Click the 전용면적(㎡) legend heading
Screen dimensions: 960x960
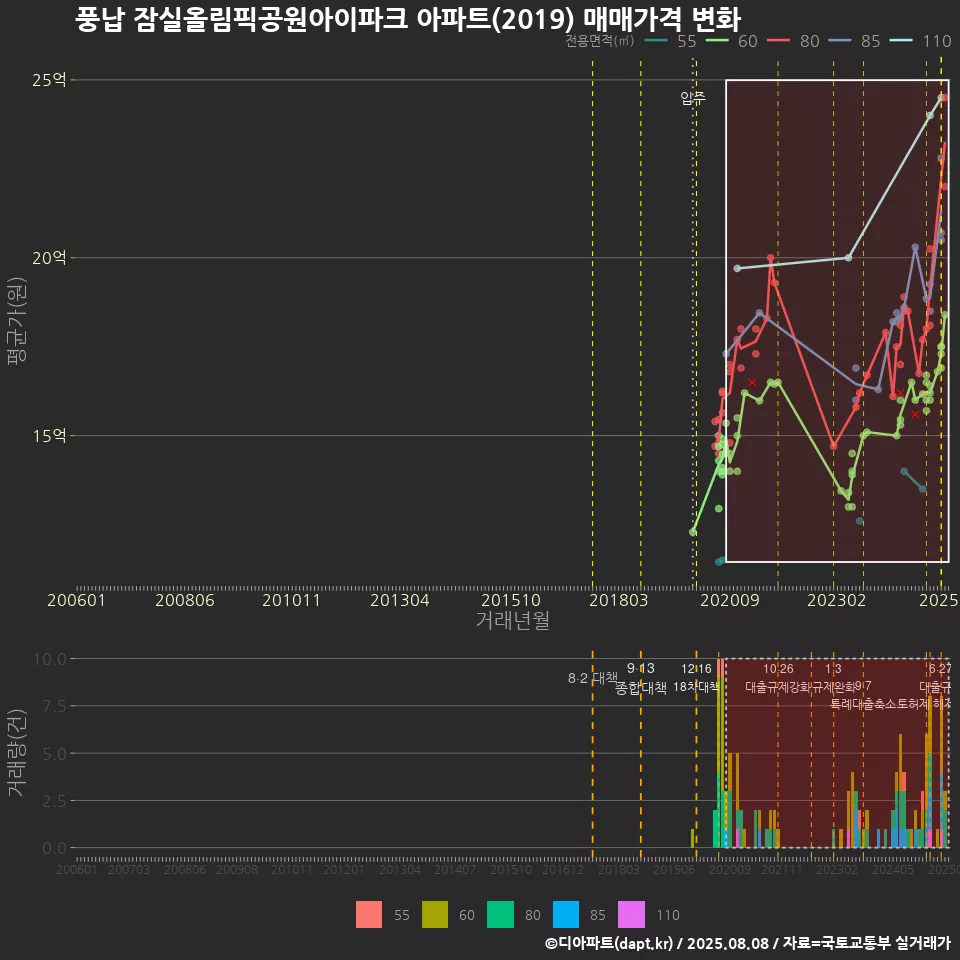click(x=599, y=41)
